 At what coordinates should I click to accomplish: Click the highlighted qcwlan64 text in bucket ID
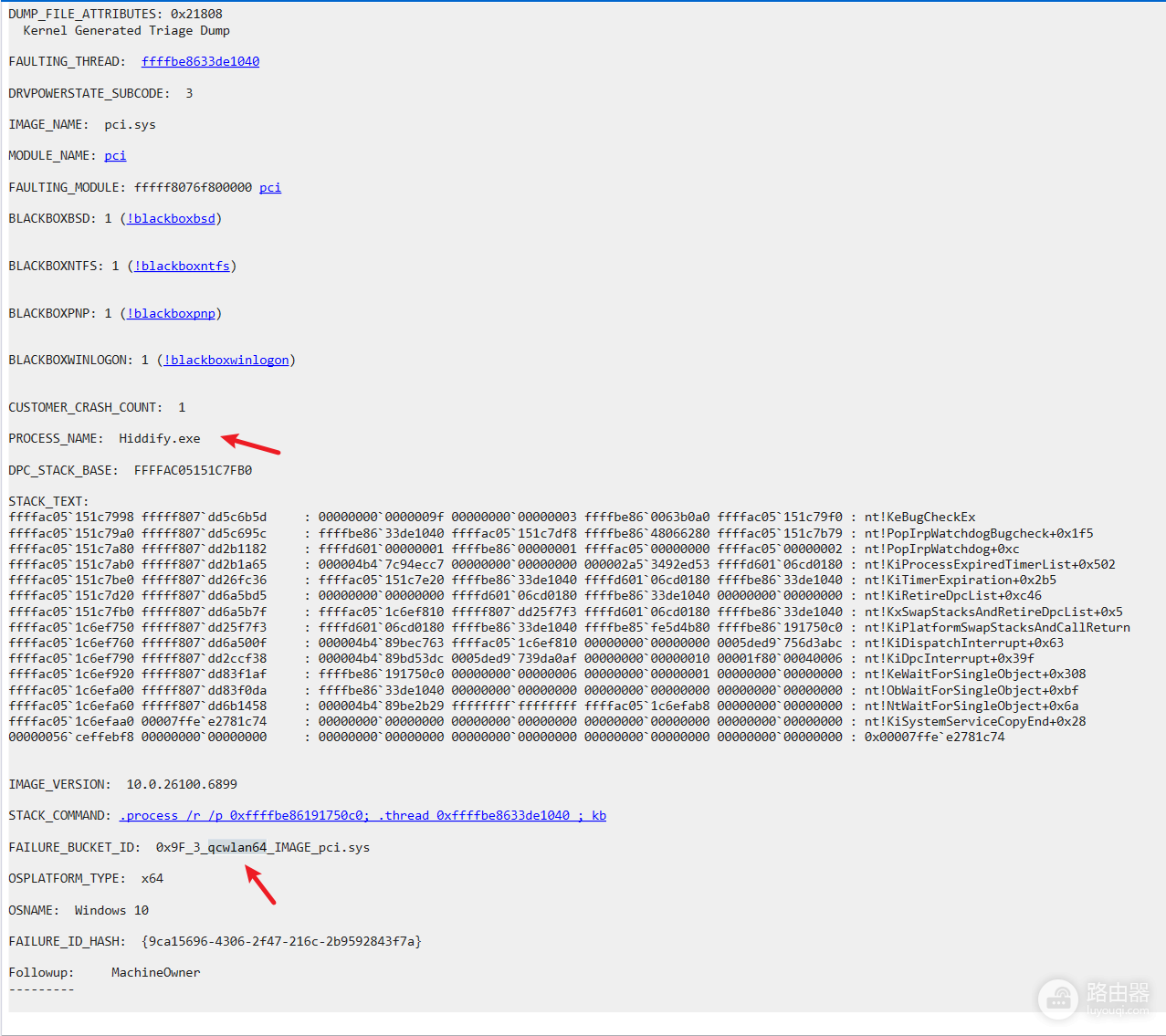pos(237,847)
